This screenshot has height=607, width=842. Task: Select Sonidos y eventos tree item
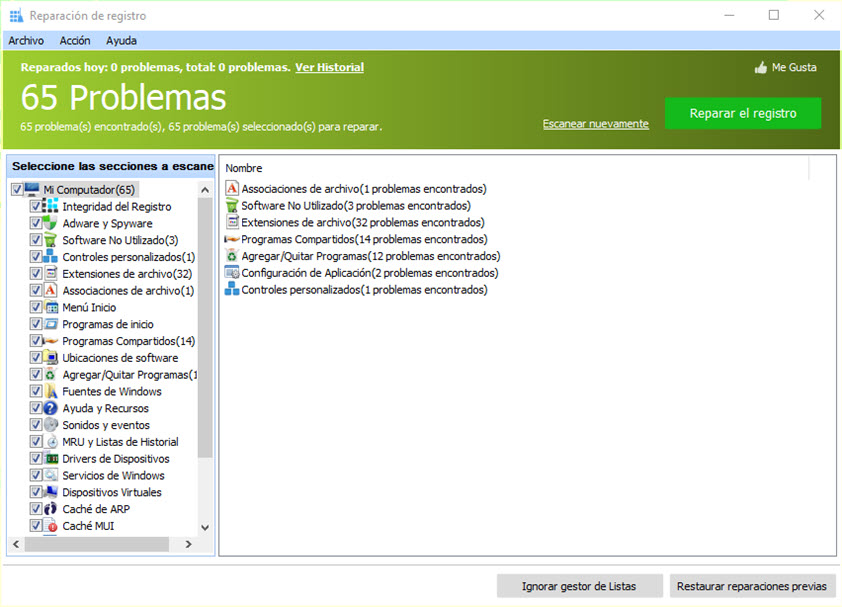pyautogui.click(x=106, y=424)
